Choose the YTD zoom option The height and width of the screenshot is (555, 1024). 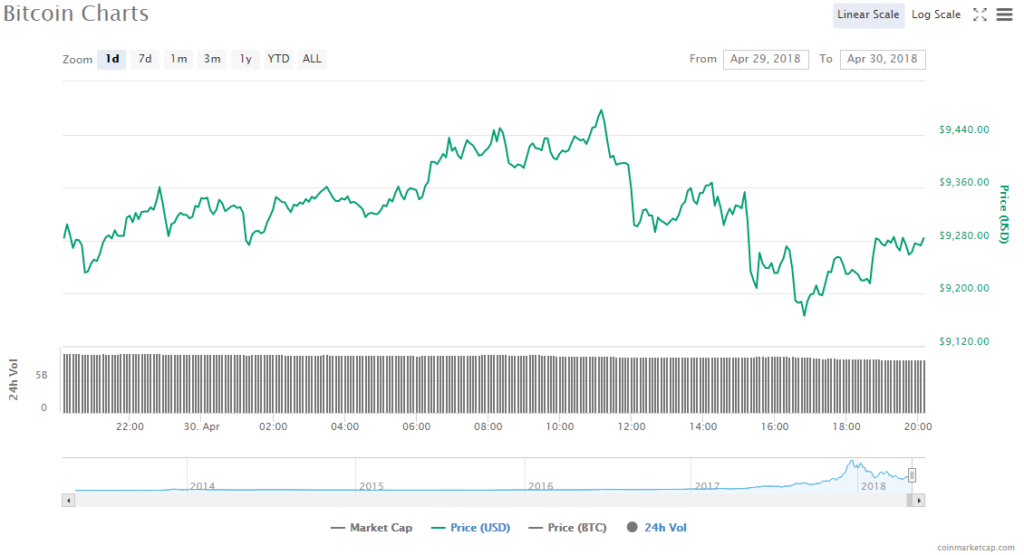point(278,59)
